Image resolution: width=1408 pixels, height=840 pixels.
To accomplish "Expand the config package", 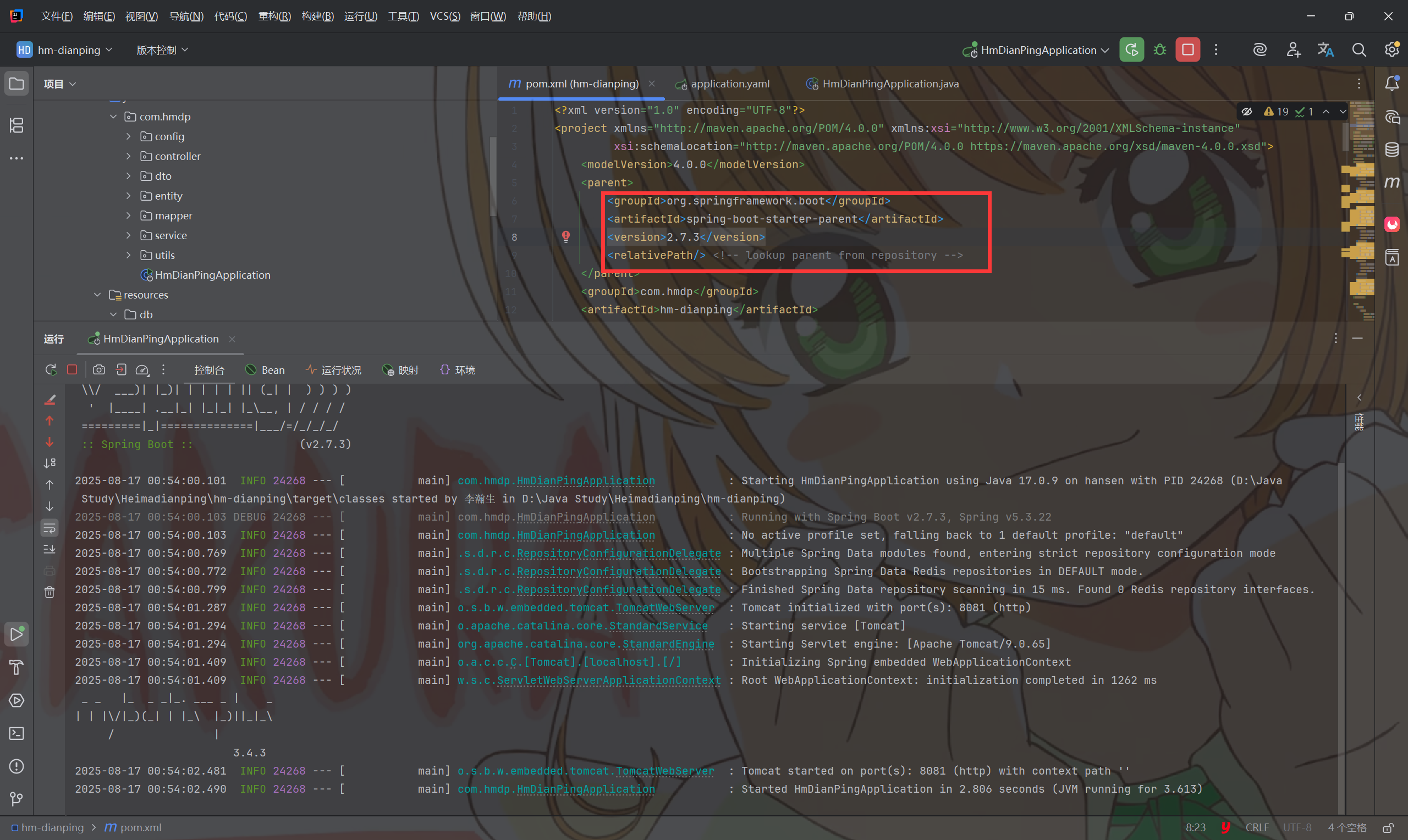I will click(x=129, y=136).
